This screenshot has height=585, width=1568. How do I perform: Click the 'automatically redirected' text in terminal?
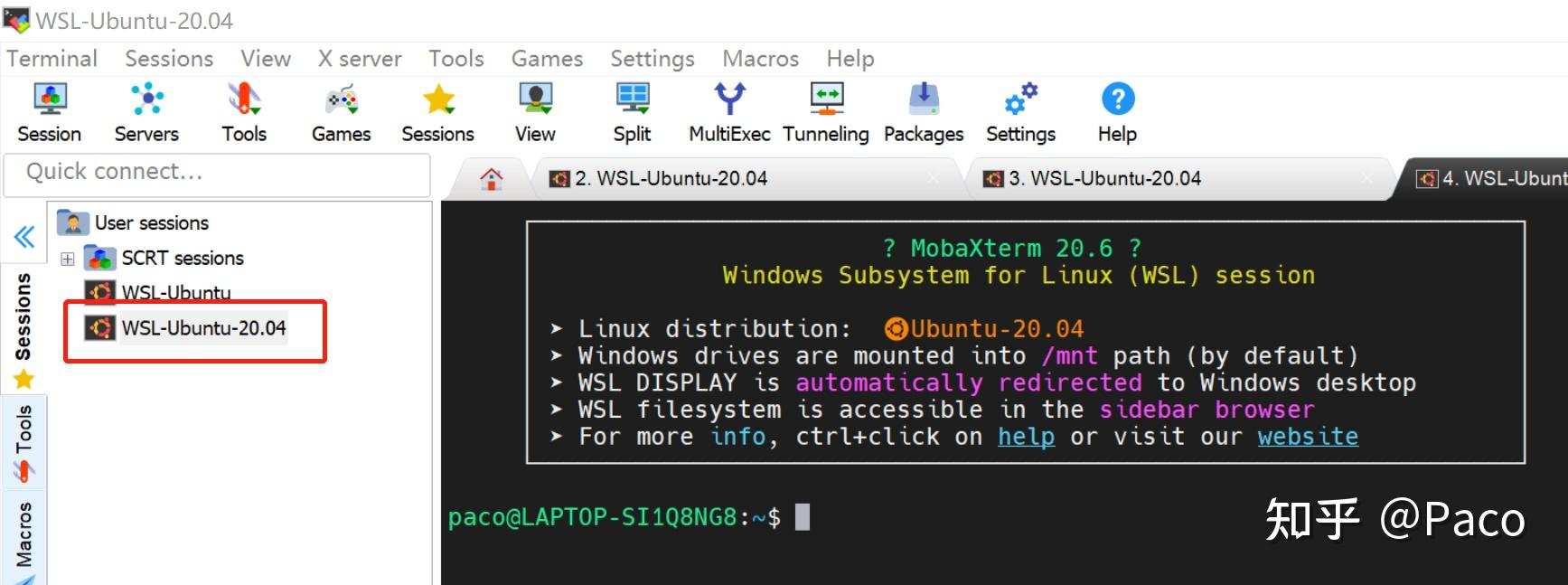tap(968, 383)
